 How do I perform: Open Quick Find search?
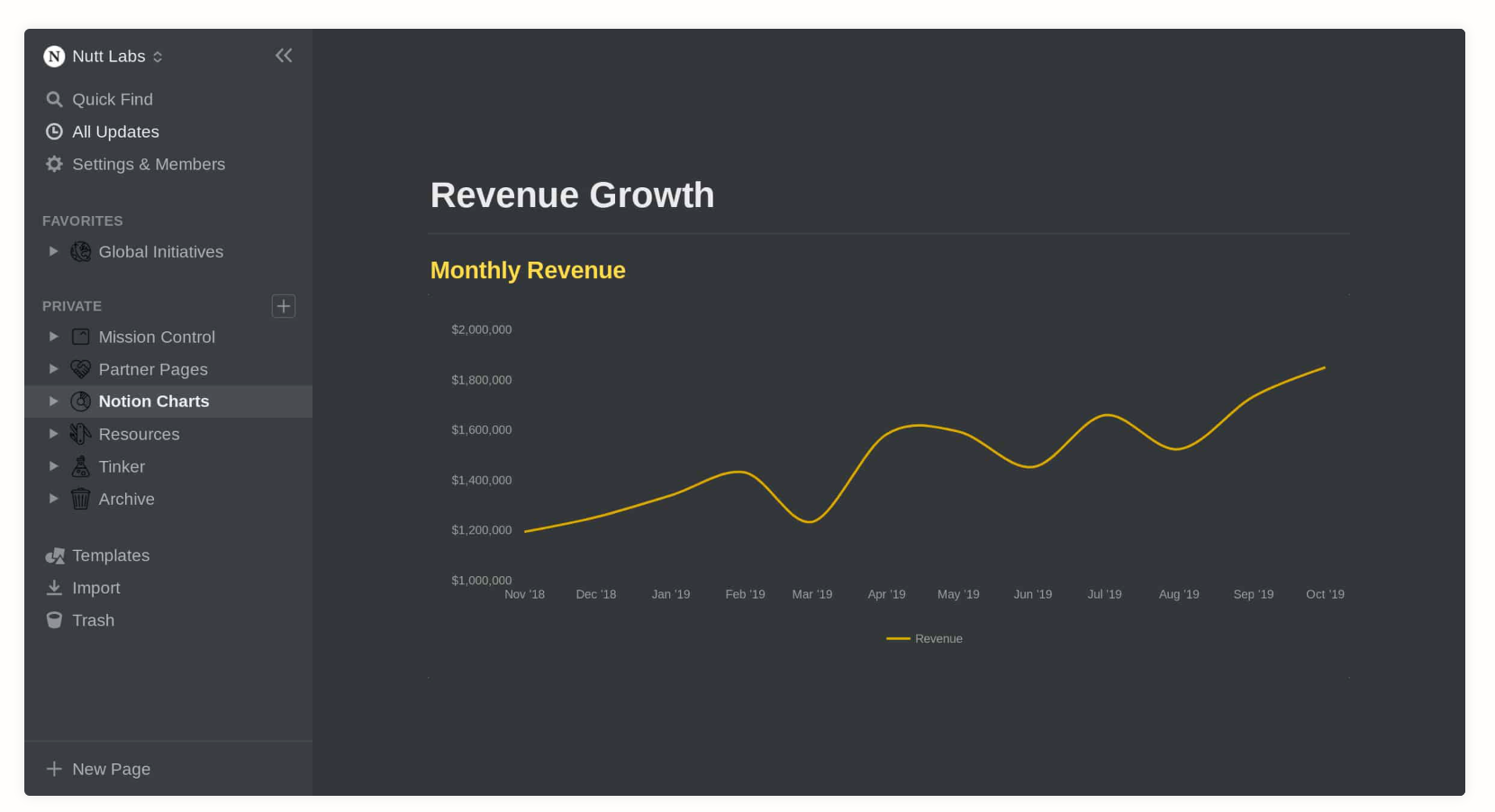coord(54,99)
